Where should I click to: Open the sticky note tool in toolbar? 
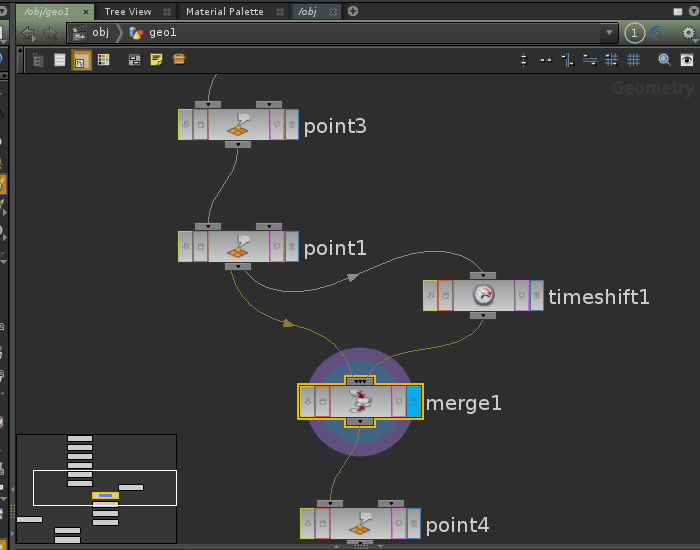click(156, 60)
